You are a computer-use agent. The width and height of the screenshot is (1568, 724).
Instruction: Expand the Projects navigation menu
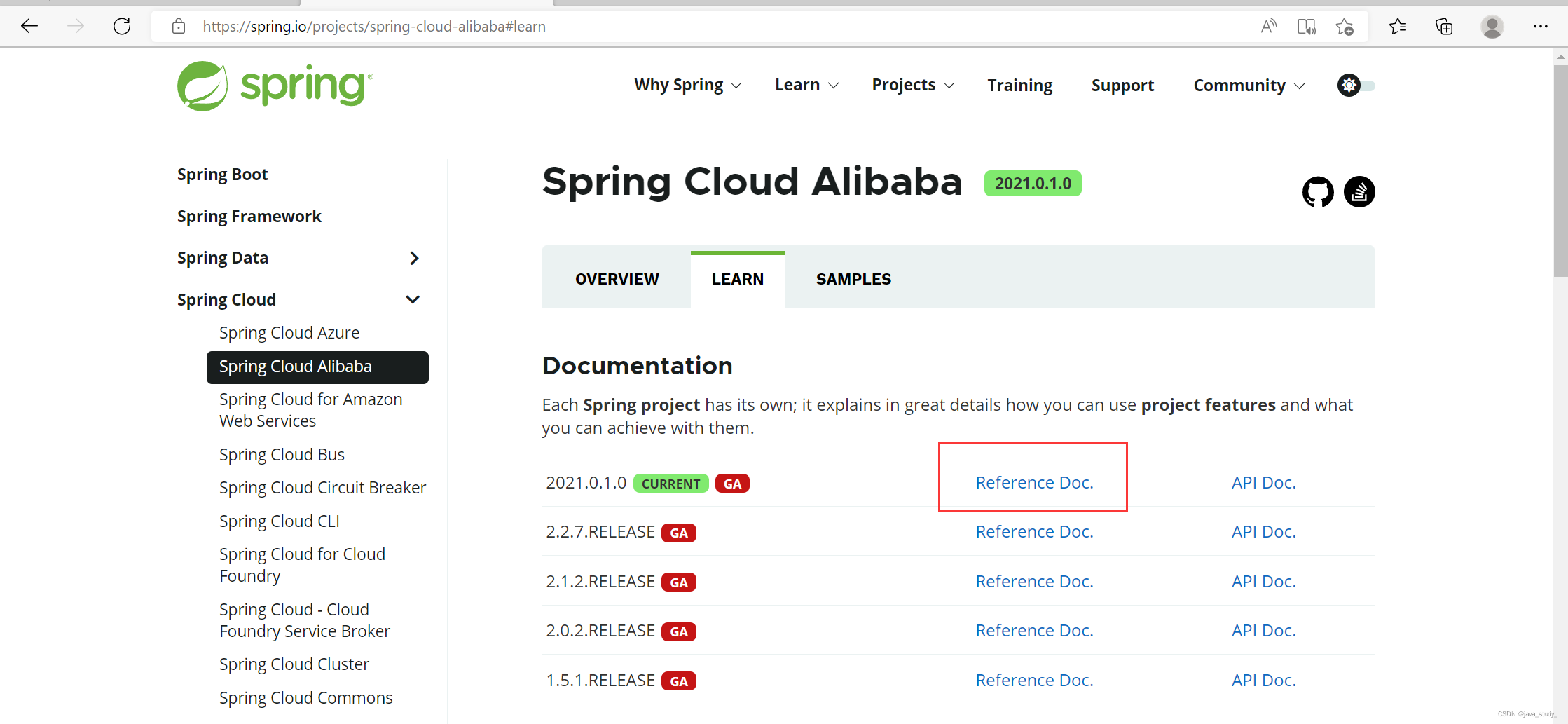(x=913, y=85)
